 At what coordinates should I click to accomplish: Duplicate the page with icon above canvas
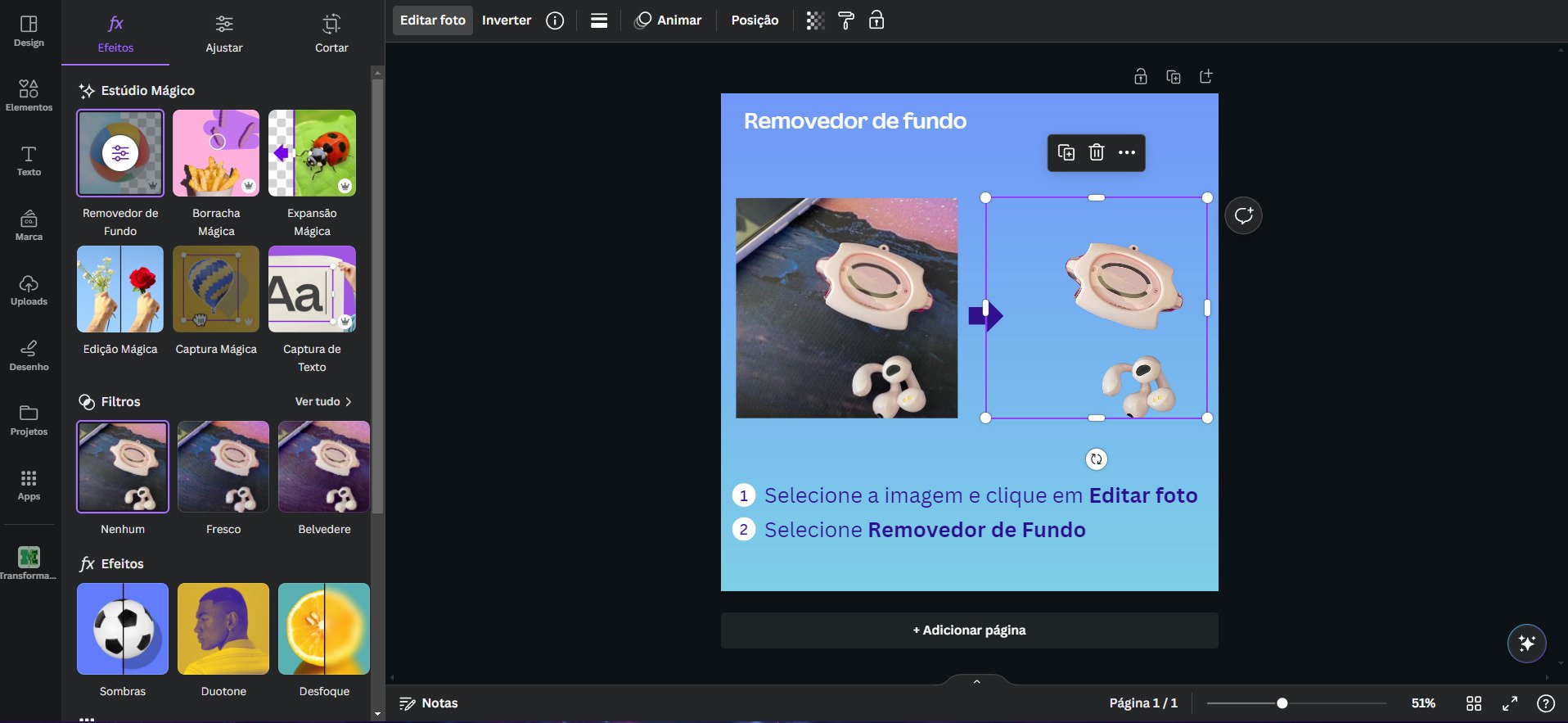point(1173,77)
